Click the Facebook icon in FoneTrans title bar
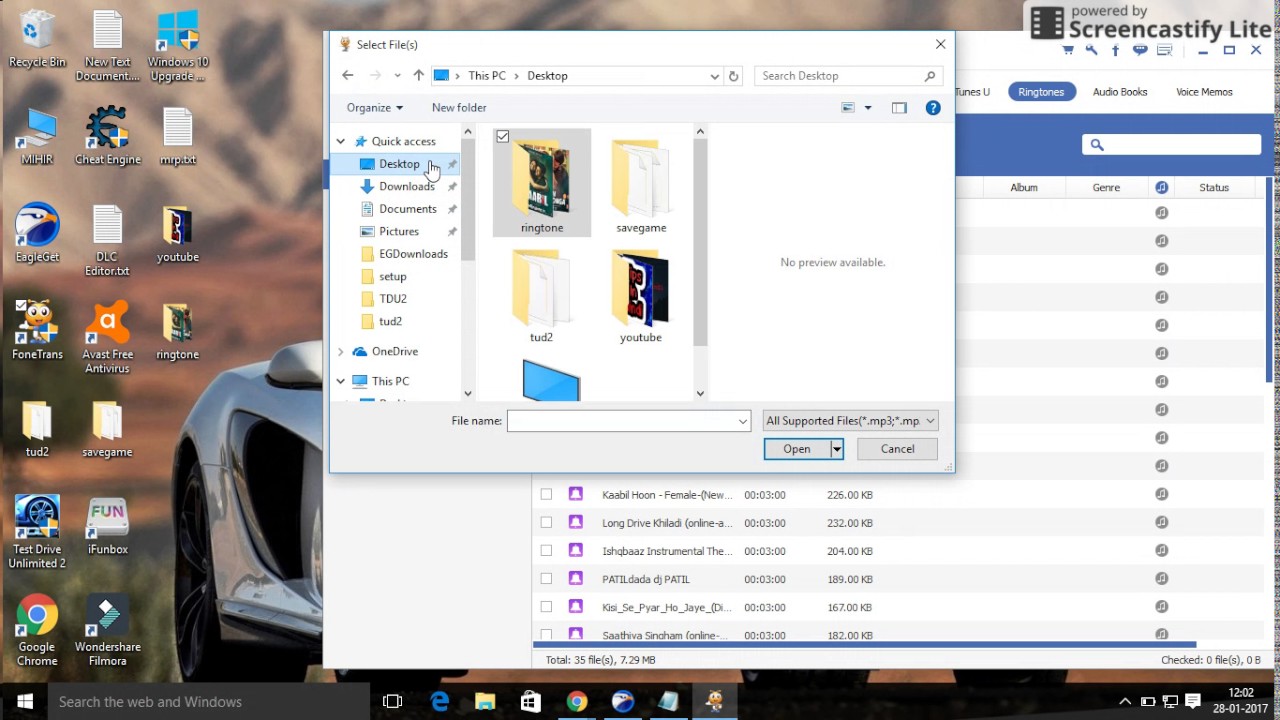The height and width of the screenshot is (720, 1280). [1115, 50]
